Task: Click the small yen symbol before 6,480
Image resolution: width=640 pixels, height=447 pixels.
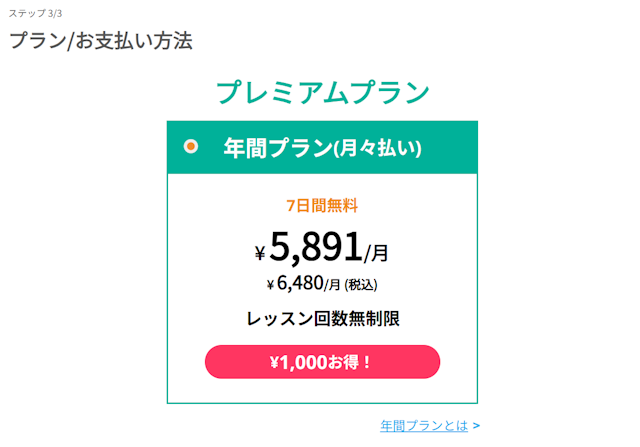Action: pyautogui.click(x=270, y=285)
